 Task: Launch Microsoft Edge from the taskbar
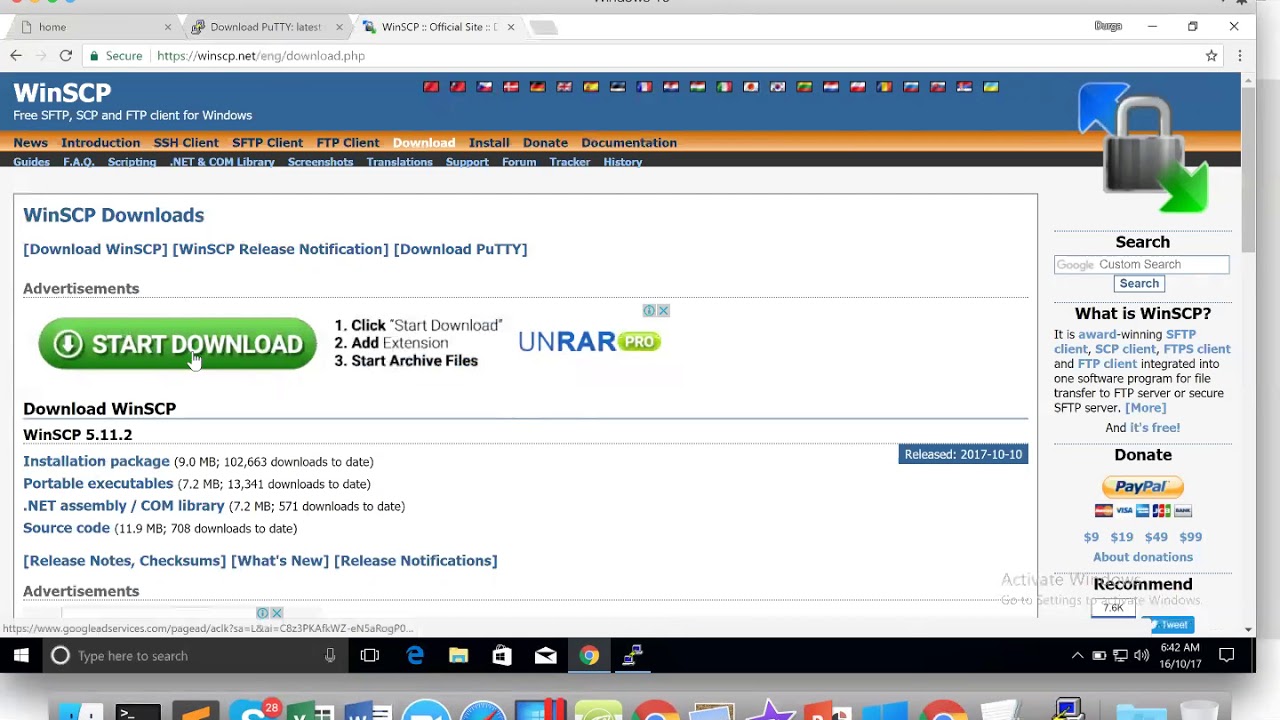point(415,656)
